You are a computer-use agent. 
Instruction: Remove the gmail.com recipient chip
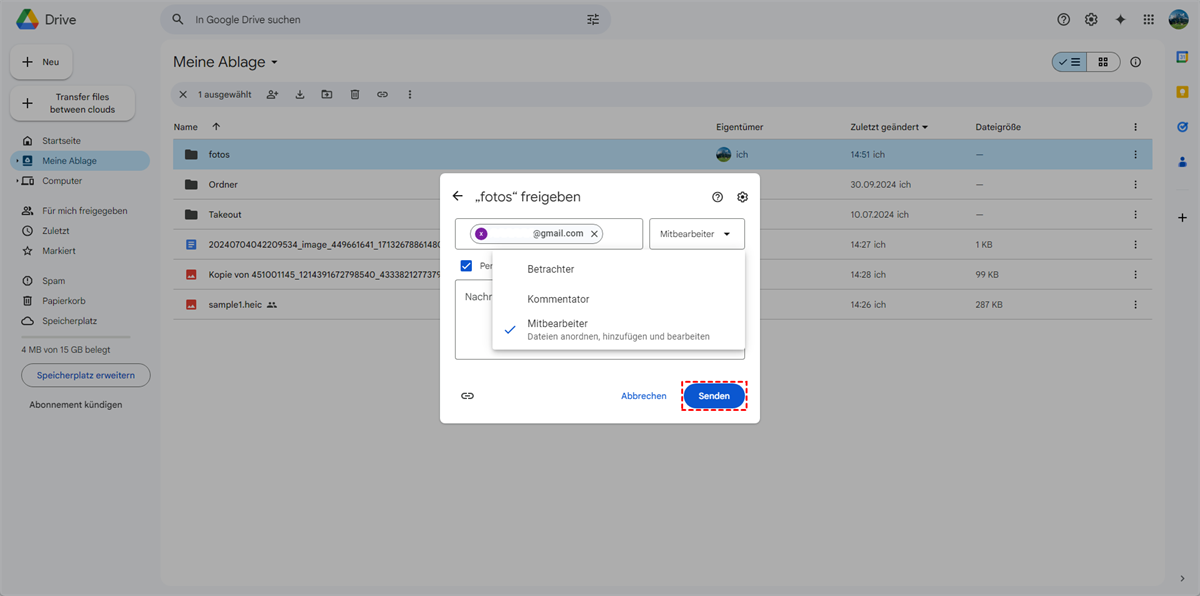[x=594, y=234]
